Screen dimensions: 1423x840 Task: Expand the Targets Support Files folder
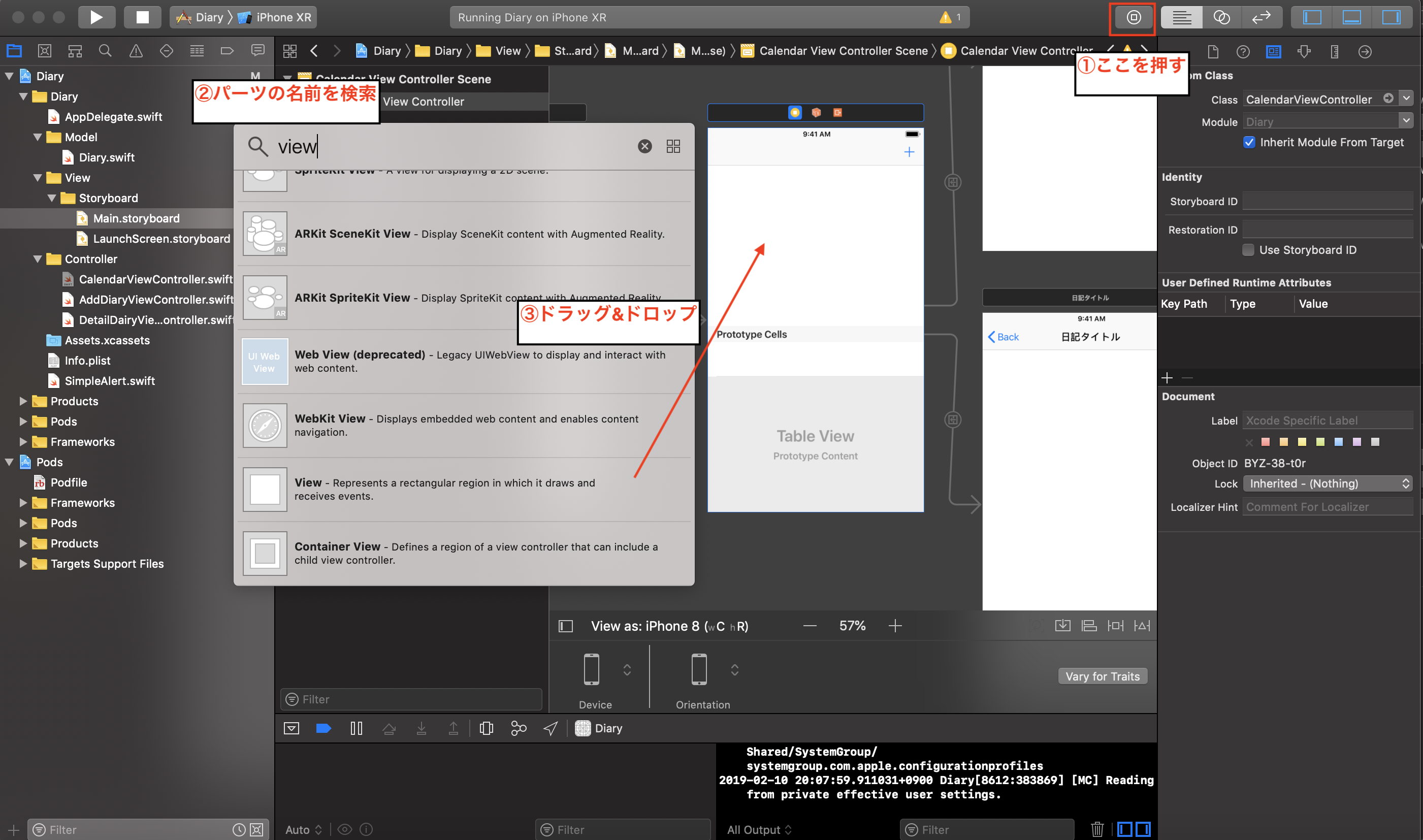click(23, 563)
